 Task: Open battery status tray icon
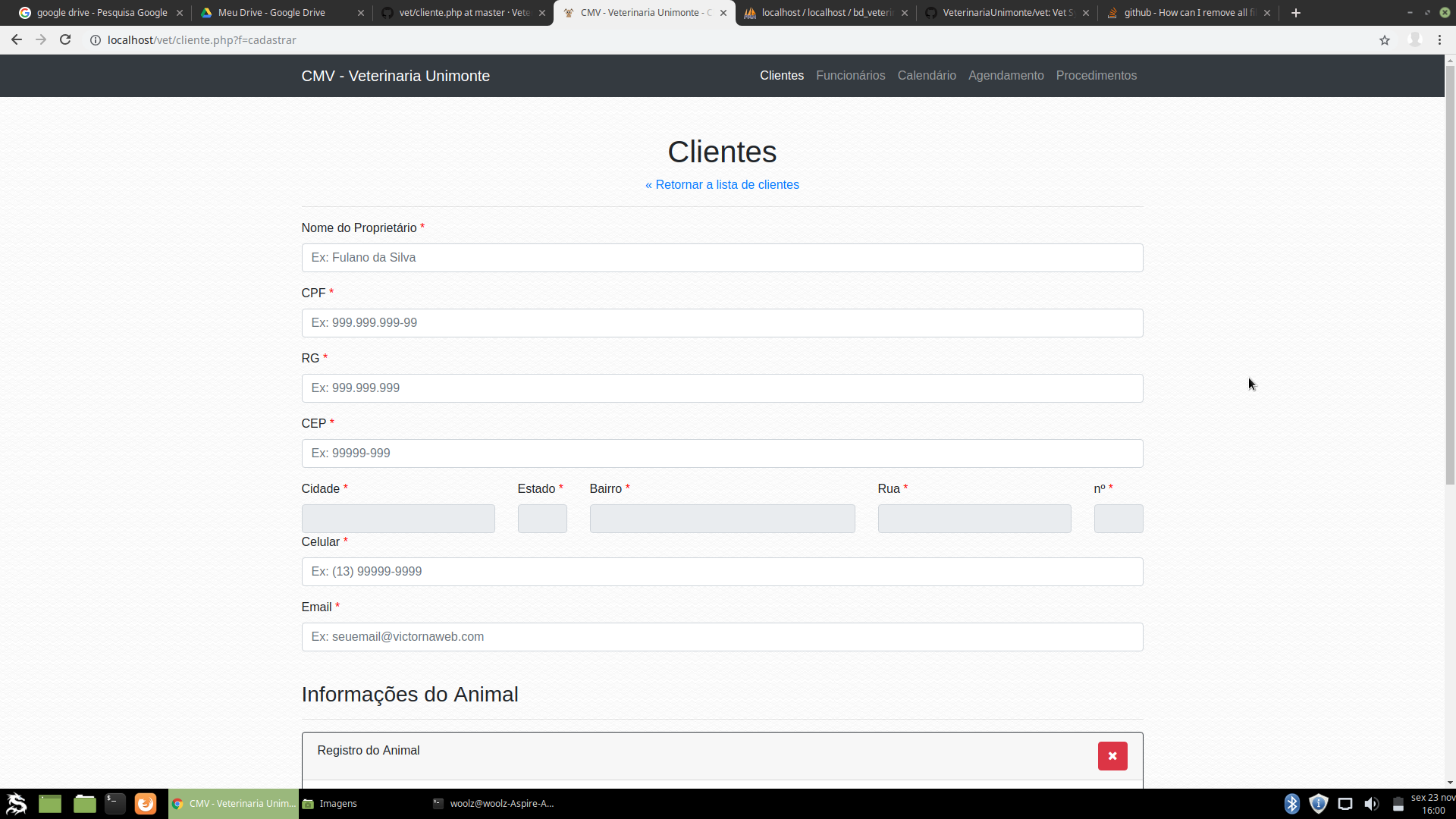point(1398,804)
